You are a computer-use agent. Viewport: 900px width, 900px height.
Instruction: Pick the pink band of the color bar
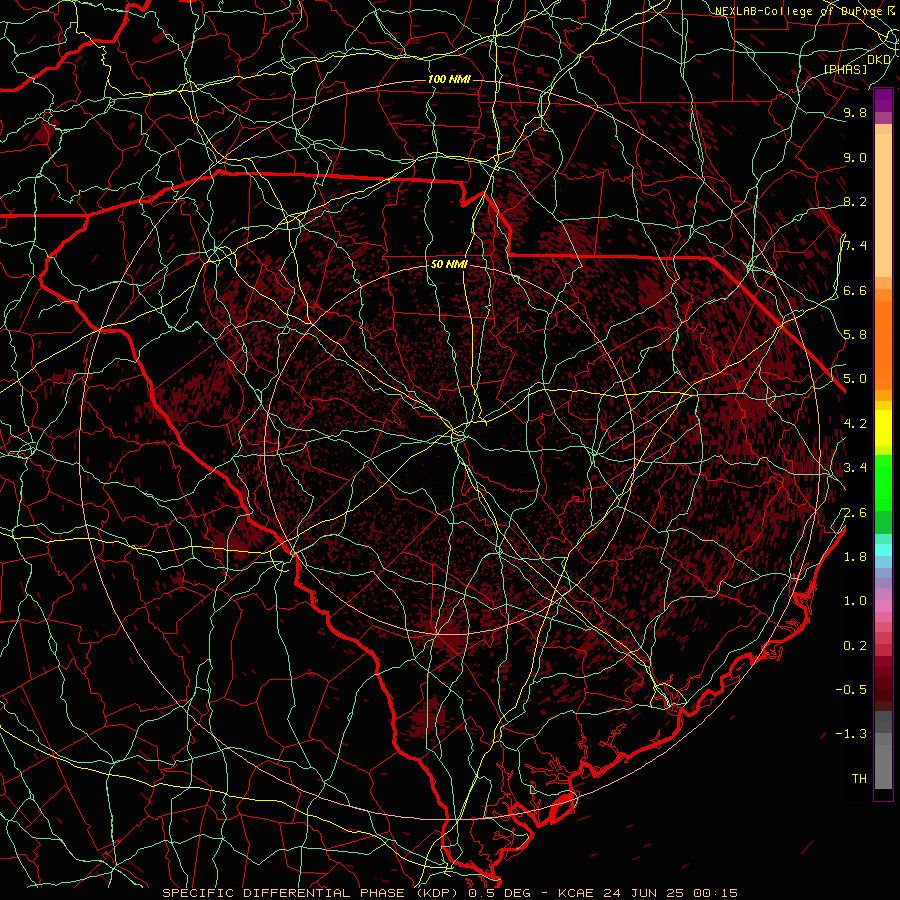click(x=883, y=606)
